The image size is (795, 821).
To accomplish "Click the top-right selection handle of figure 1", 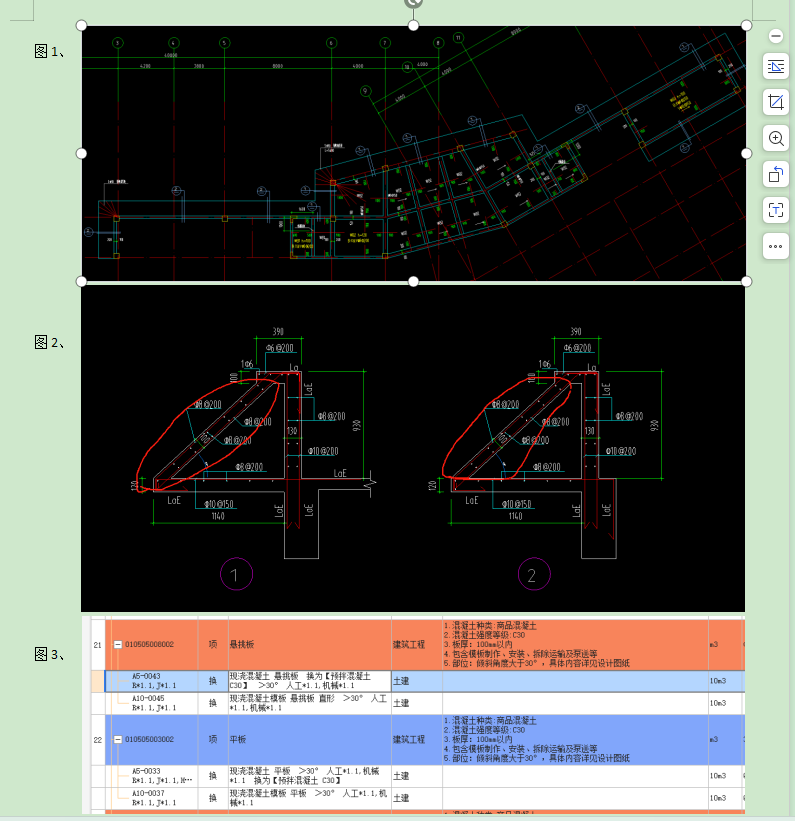I will pos(746,25).
